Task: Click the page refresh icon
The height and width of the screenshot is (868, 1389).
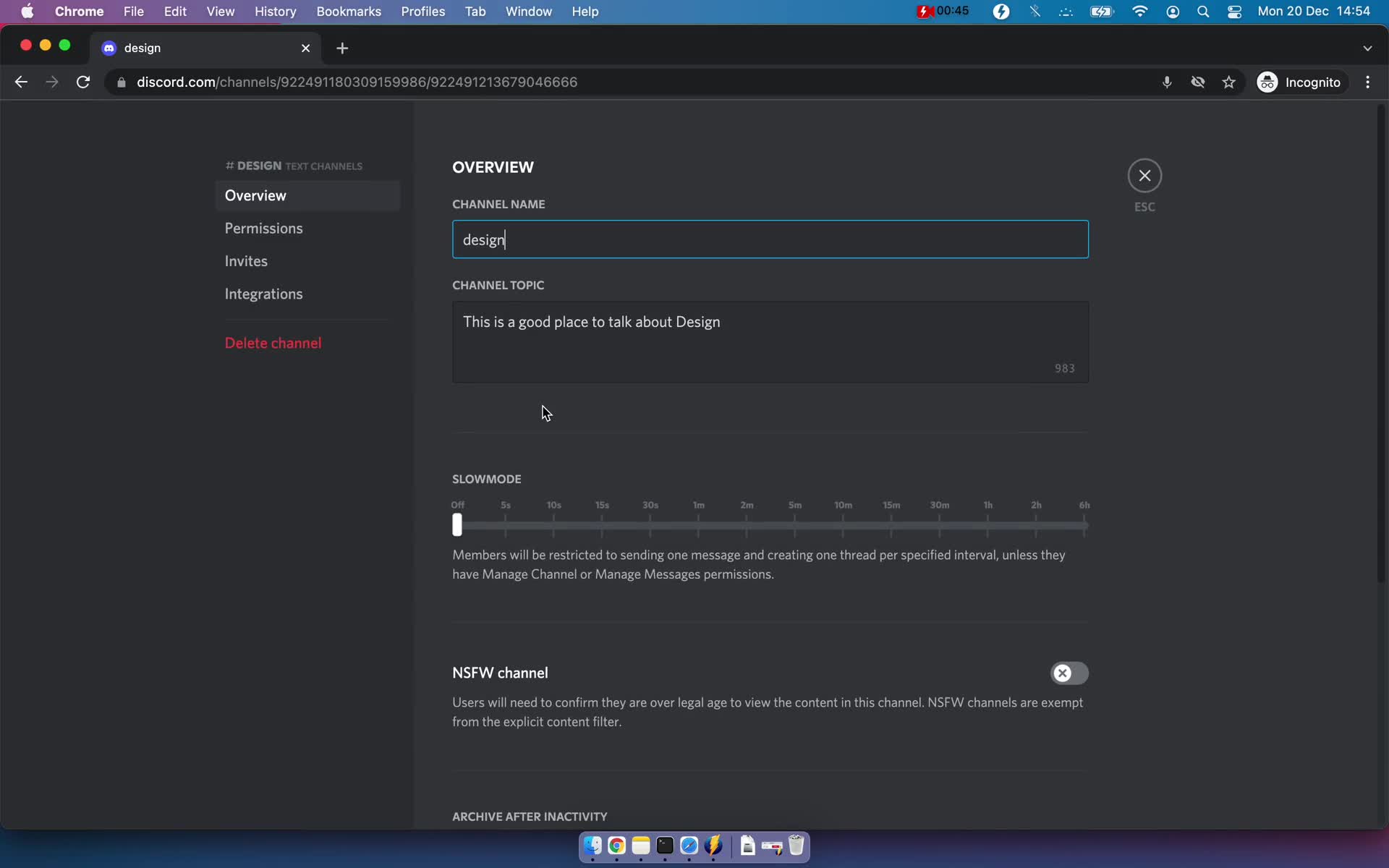Action: [84, 82]
